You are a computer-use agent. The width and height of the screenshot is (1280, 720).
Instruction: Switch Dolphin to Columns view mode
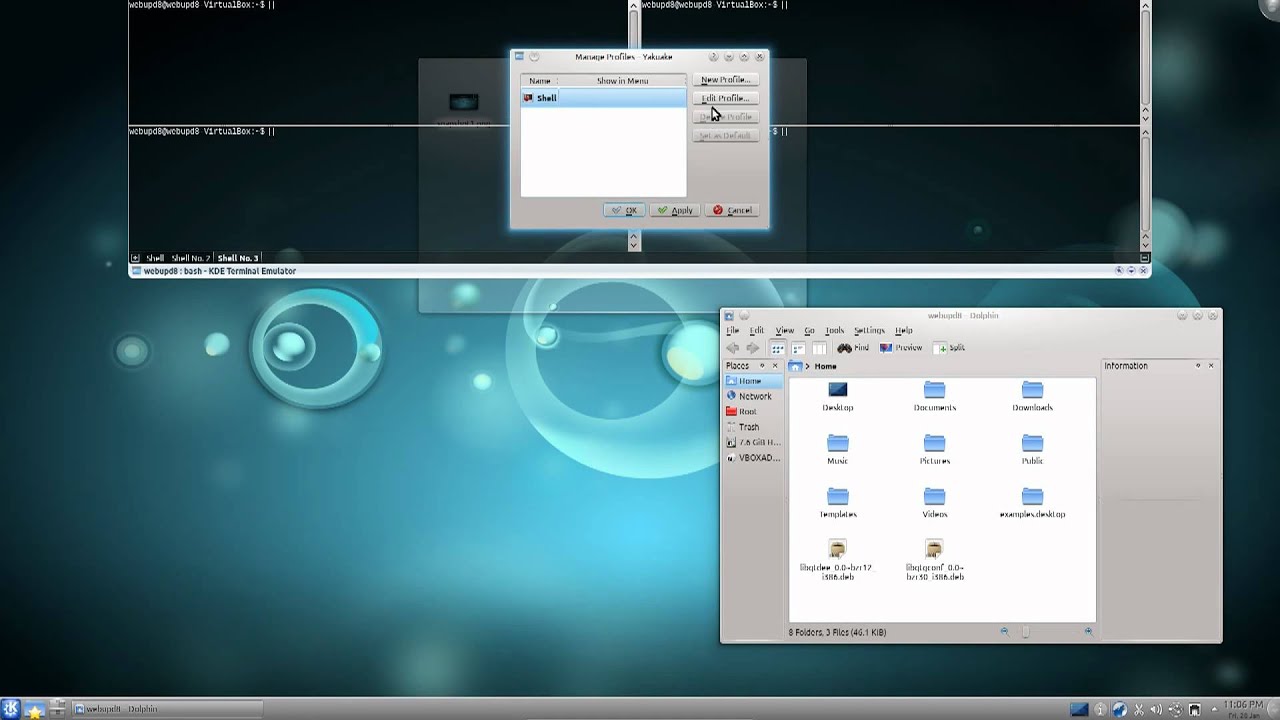click(819, 348)
